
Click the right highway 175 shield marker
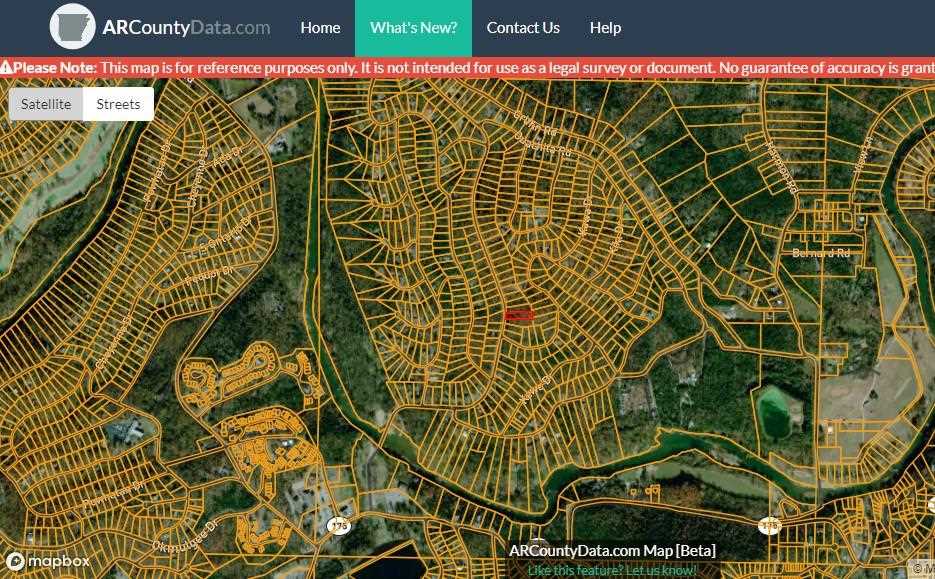coord(768,525)
